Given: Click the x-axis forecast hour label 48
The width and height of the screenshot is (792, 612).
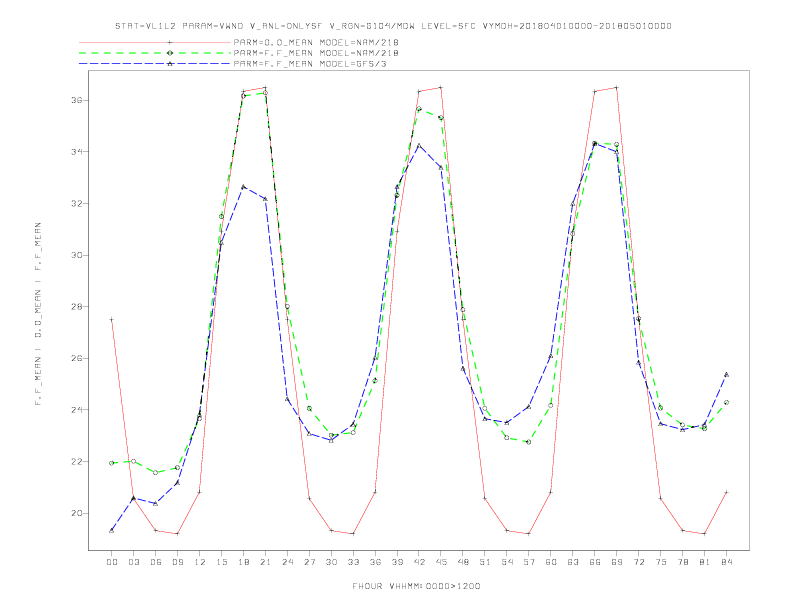Looking at the screenshot, I should coord(463,562).
